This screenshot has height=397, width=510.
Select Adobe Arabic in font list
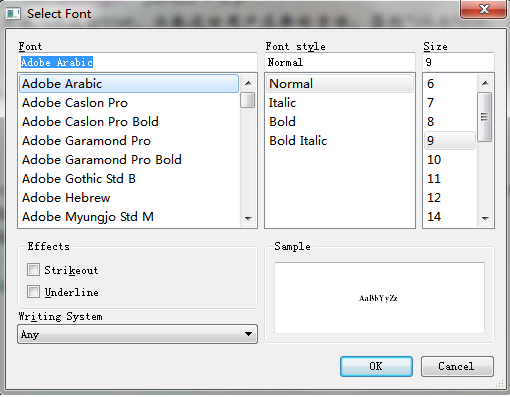click(x=129, y=83)
